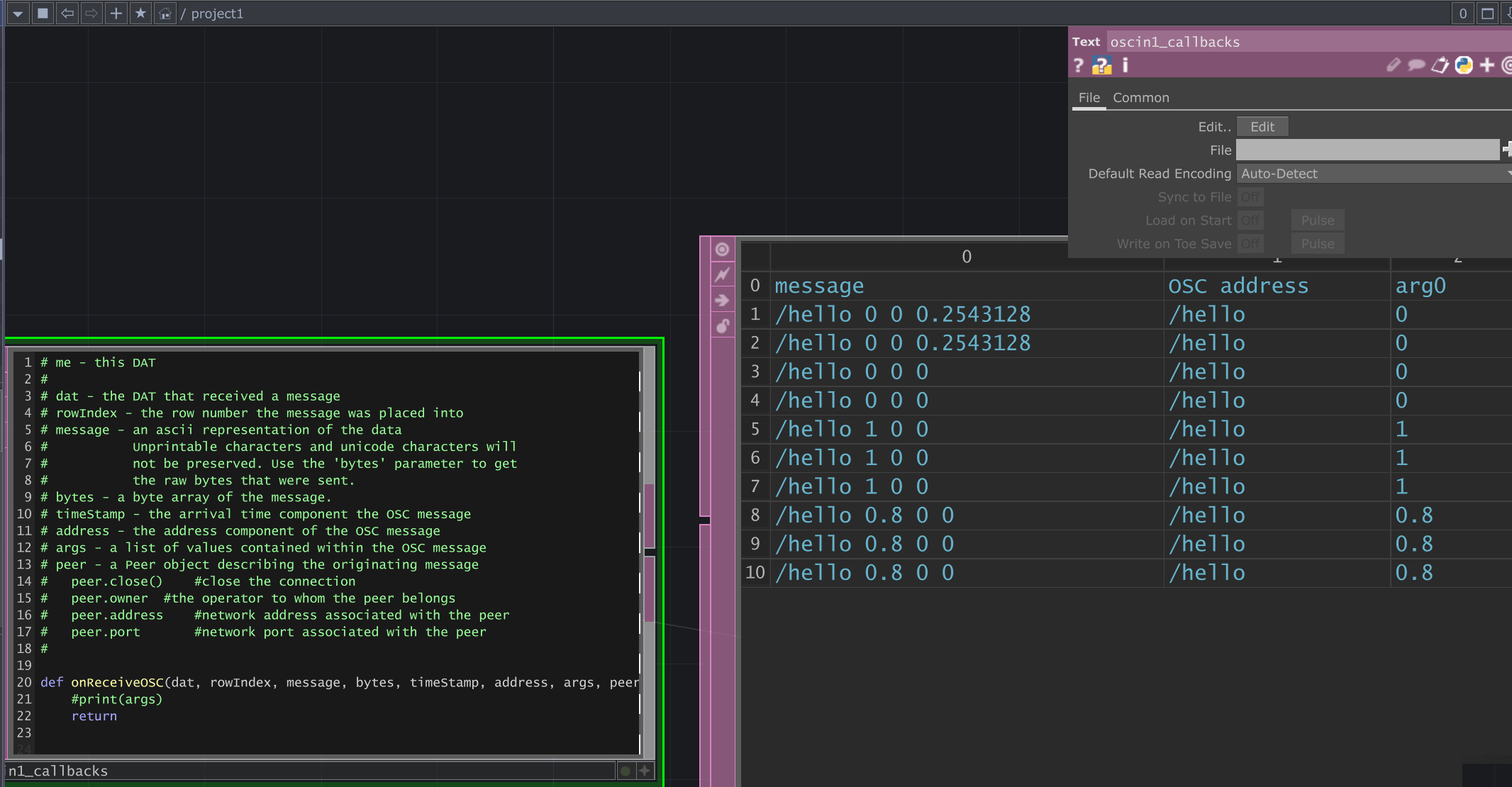Show operator info via the 'i' icon
1512x787 pixels.
(1125, 65)
